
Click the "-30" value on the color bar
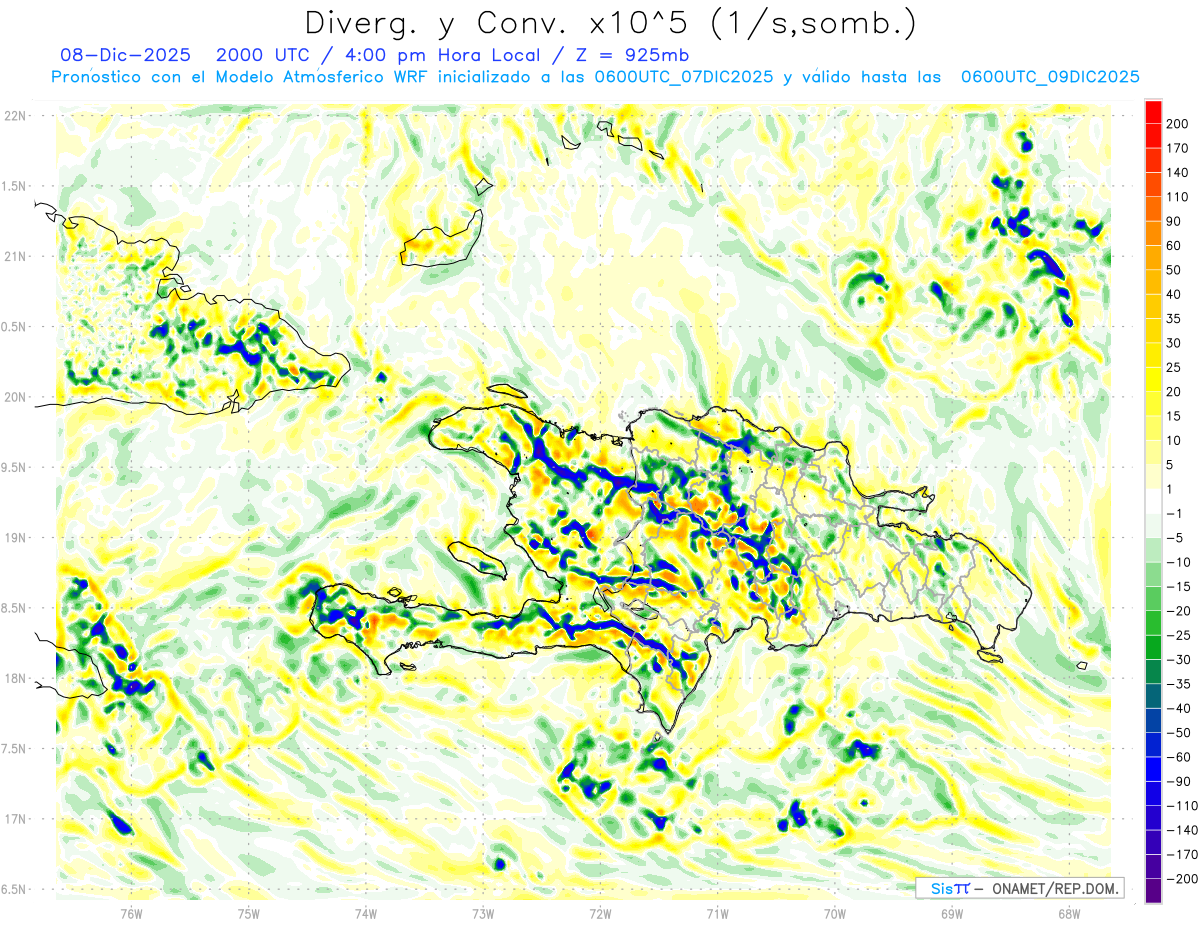1179,660
